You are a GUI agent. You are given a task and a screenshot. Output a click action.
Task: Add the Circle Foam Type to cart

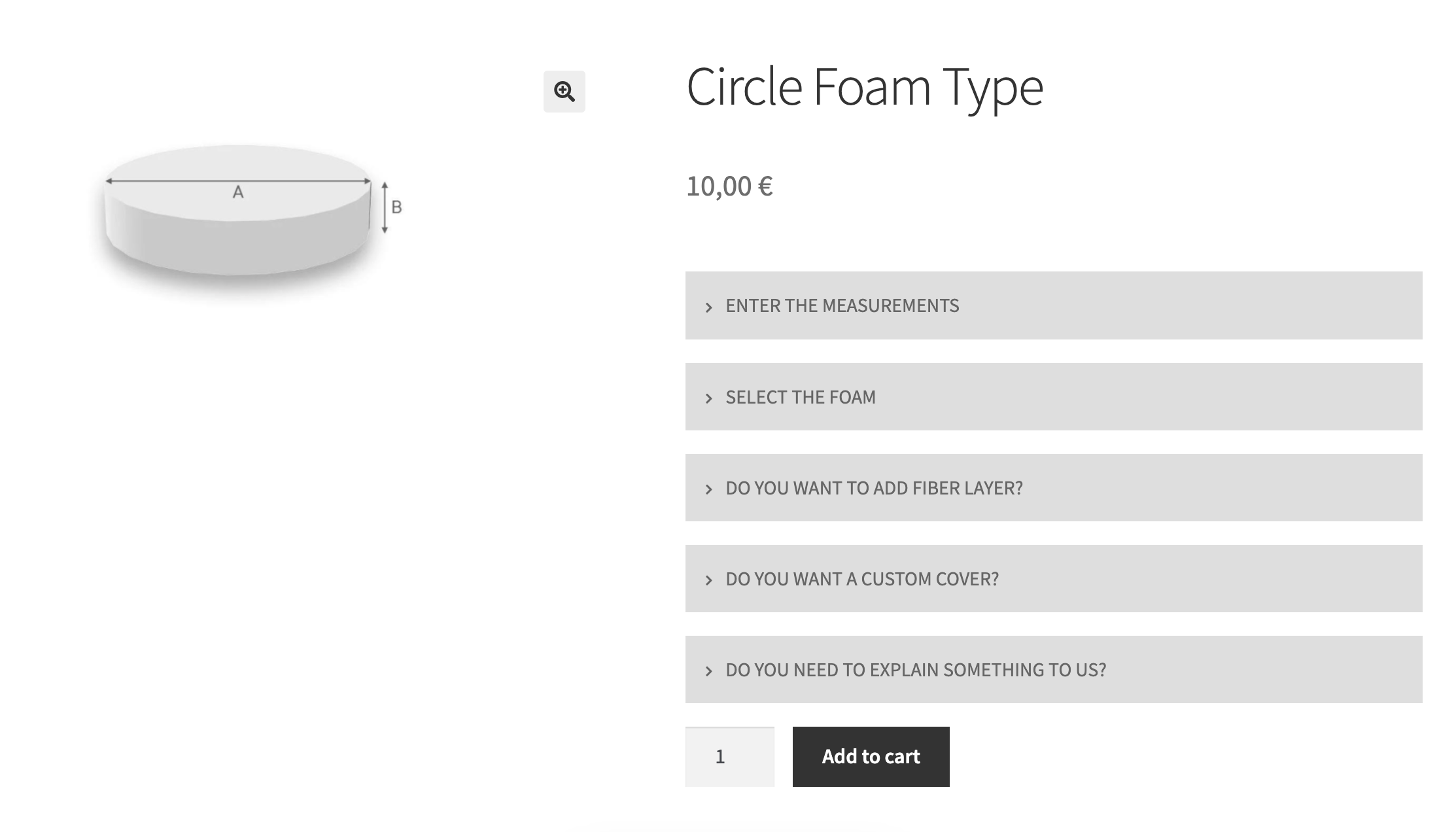click(x=871, y=757)
